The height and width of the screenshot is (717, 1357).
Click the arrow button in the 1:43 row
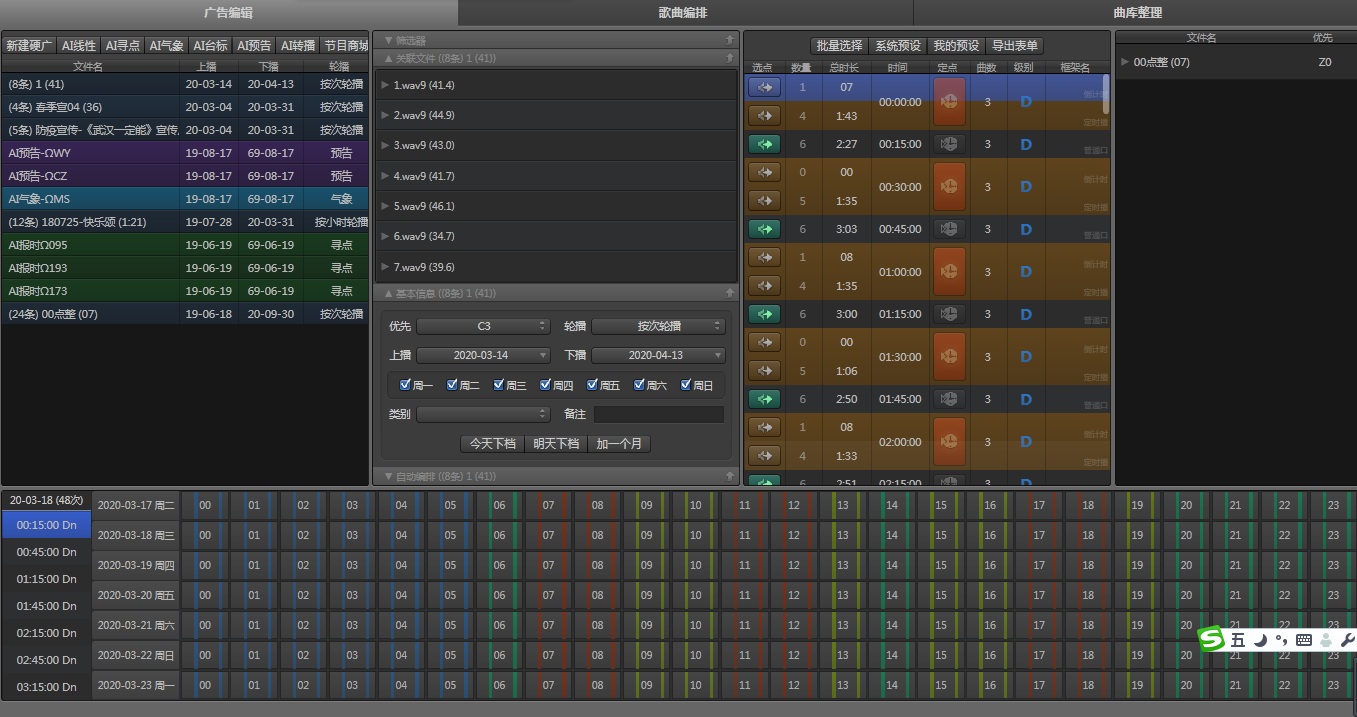pos(764,116)
